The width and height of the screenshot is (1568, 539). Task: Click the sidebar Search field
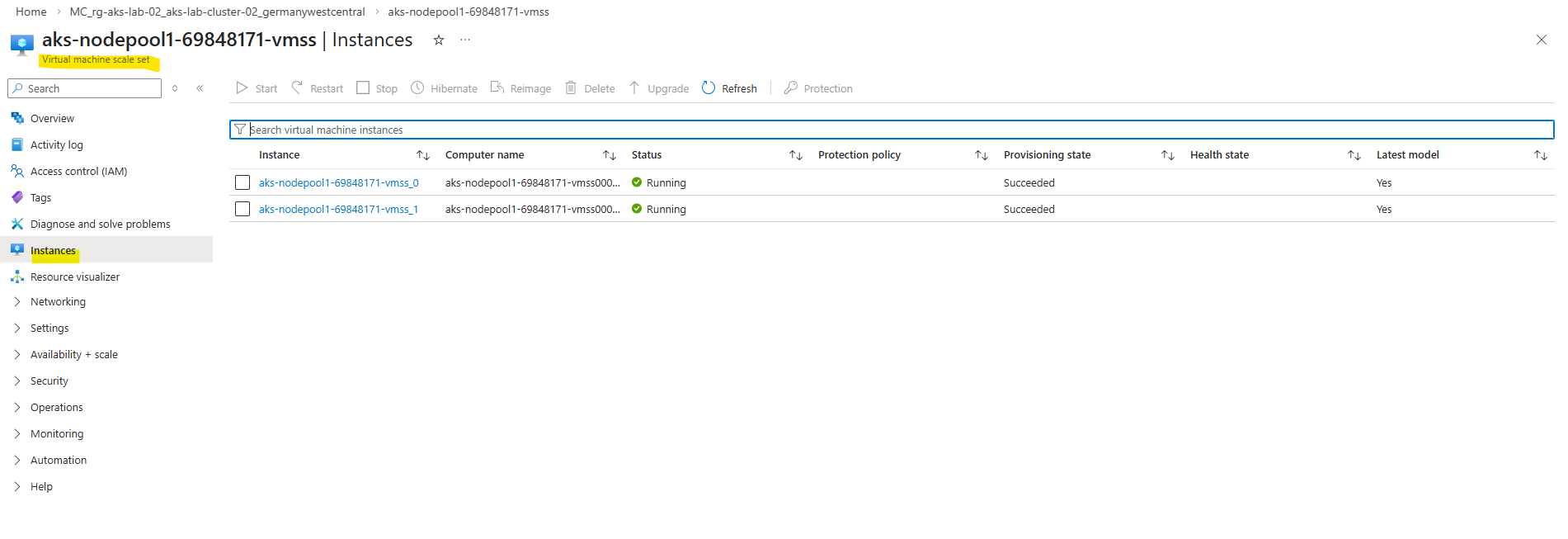(x=84, y=88)
